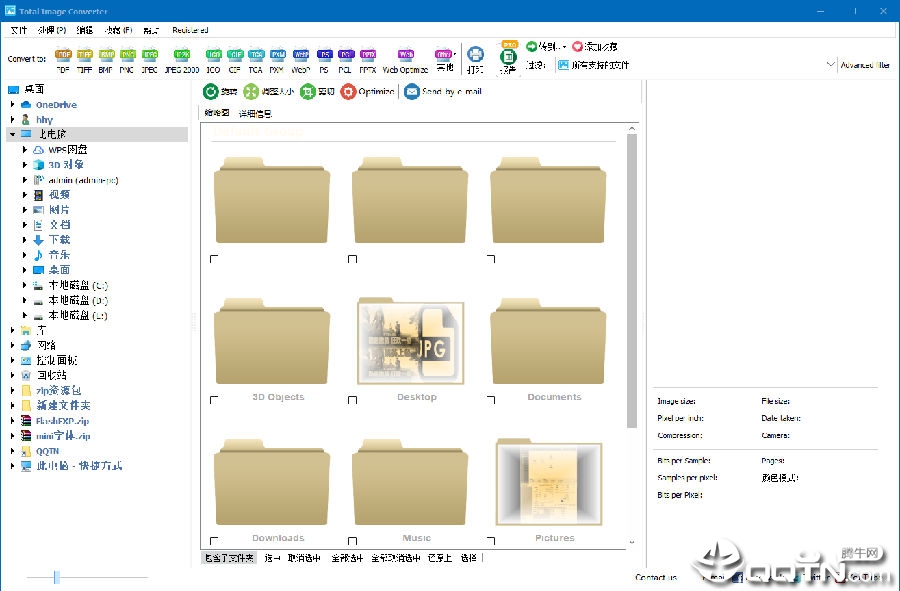900x591 pixels.
Task: Expand the WPS网盘 node
Action: pos(25,149)
